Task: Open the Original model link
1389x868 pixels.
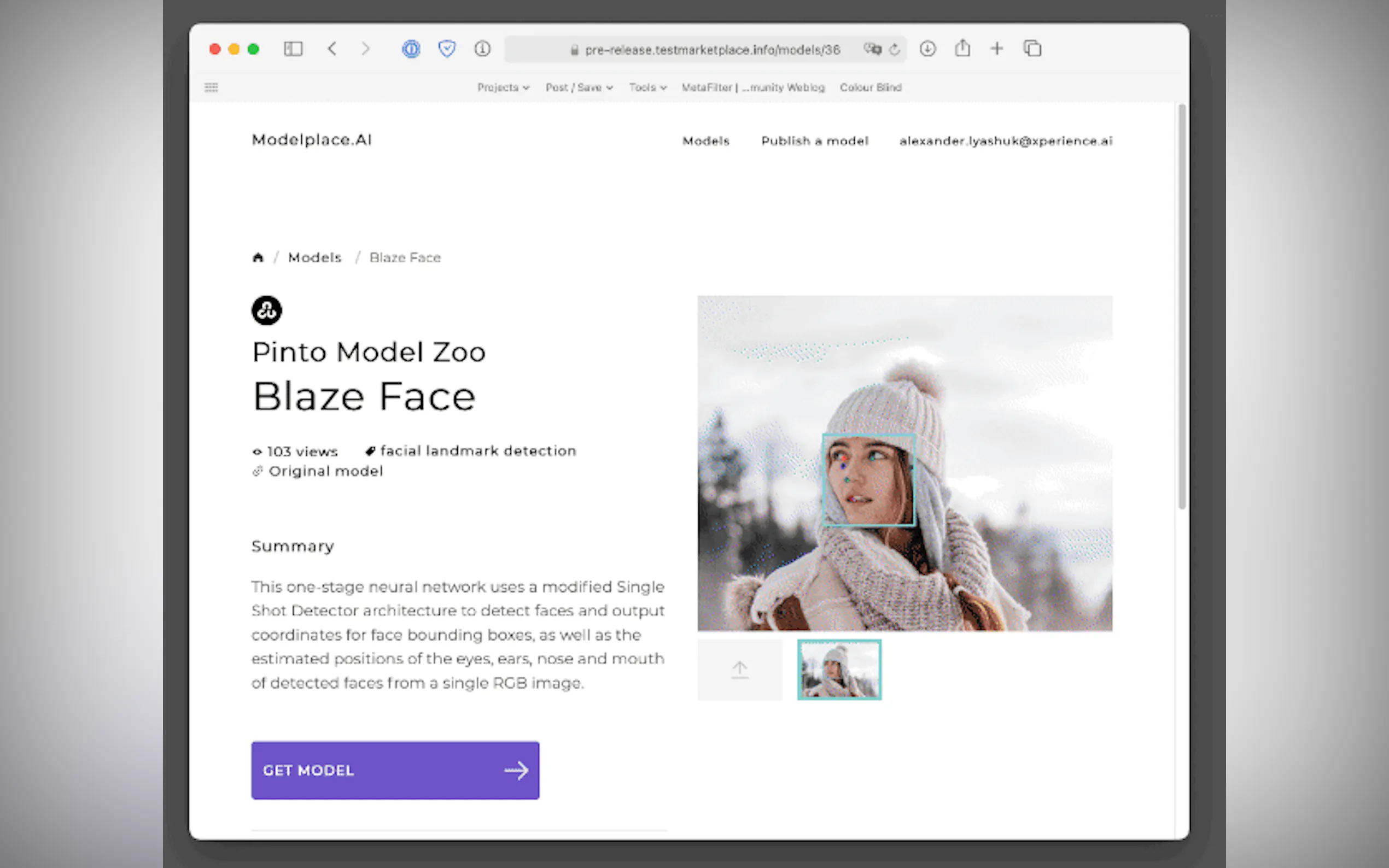Action: [325, 471]
